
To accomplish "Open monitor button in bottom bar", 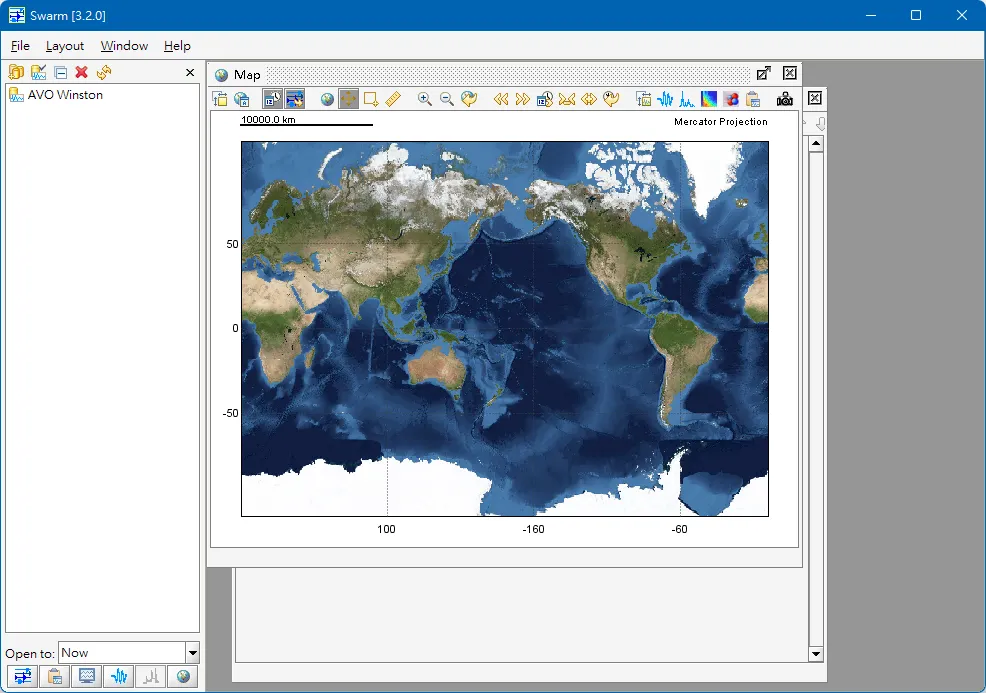I will tap(87, 677).
